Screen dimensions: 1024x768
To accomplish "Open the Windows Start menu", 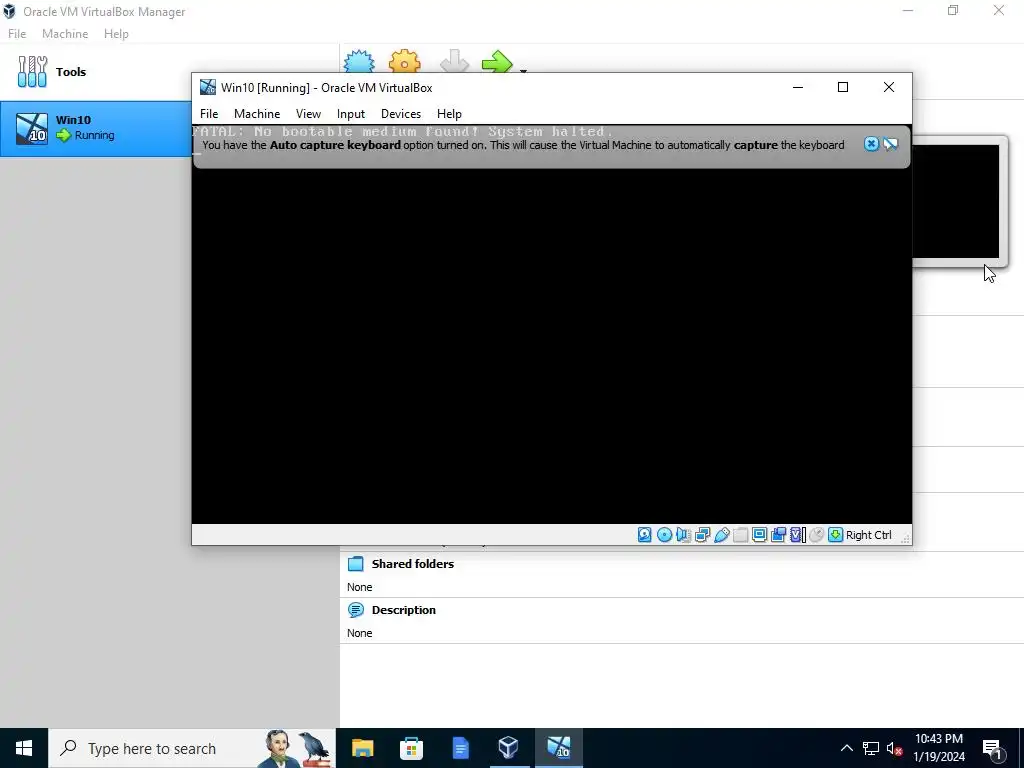I will [x=24, y=748].
